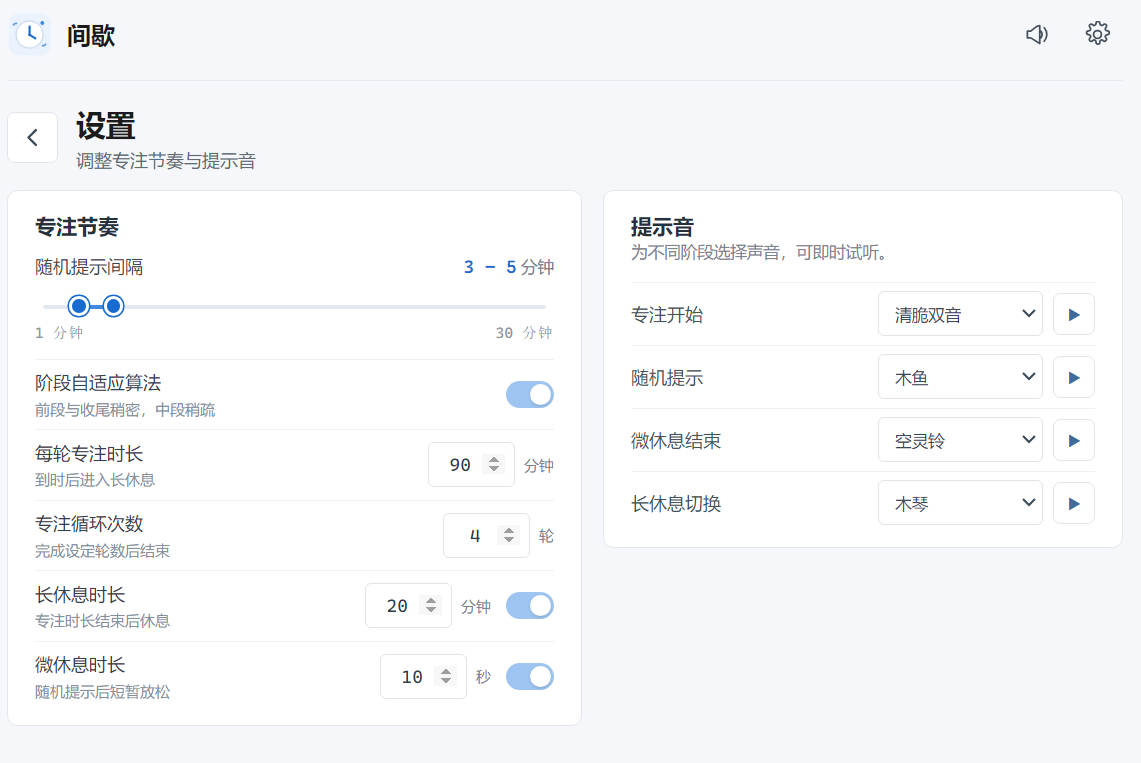Click the 微休息时长 stepper arrows
1141x763 pixels.
pyautogui.click(x=446, y=676)
